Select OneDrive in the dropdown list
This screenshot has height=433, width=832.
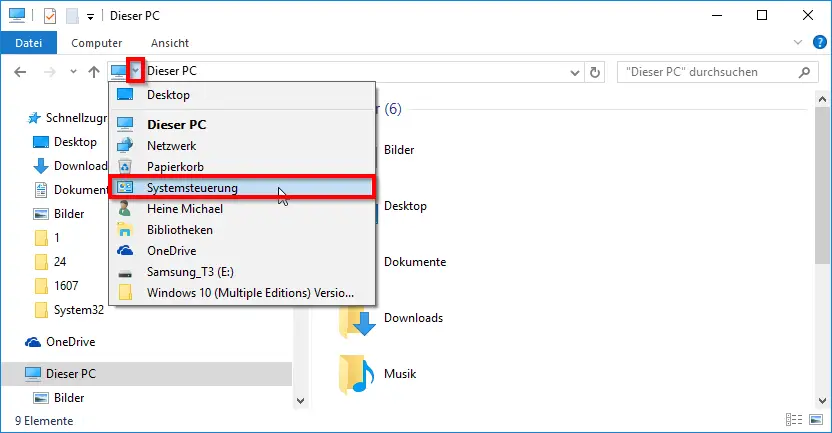click(x=242, y=251)
